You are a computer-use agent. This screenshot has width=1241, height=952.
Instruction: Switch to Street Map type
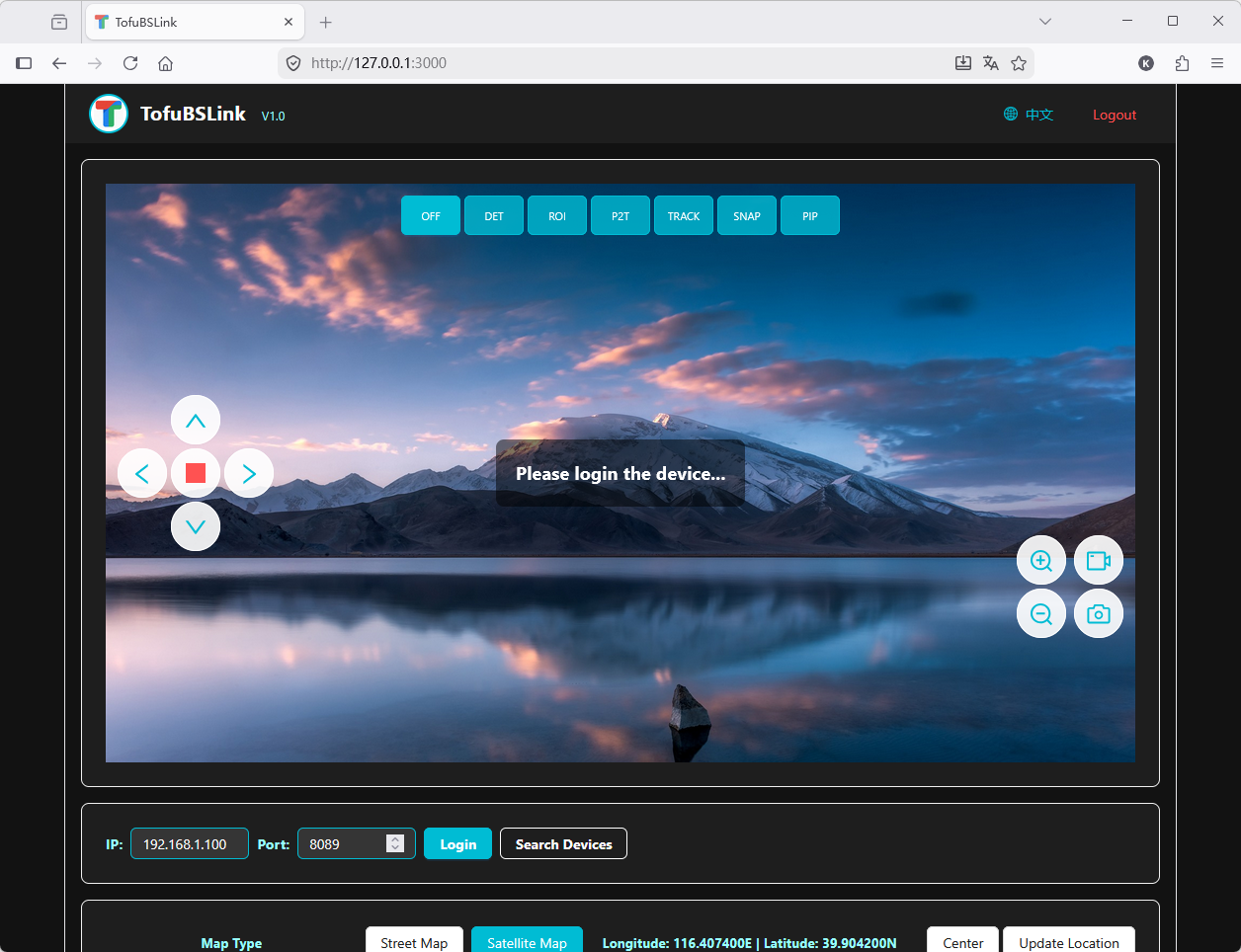(x=414, y=942)
